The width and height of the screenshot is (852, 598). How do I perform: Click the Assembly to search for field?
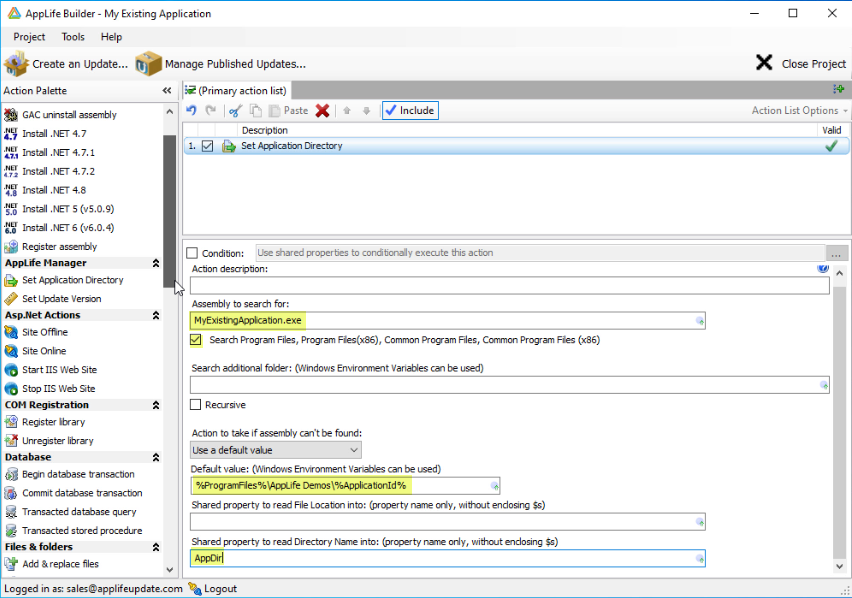448,320
